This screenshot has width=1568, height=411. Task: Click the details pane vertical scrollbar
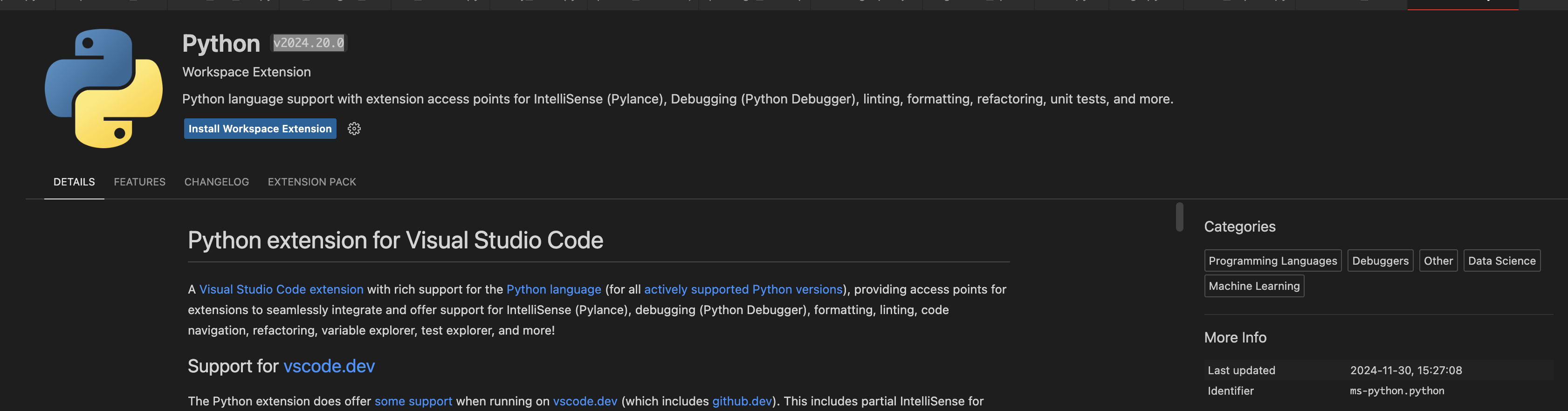tap(1179, 217)
